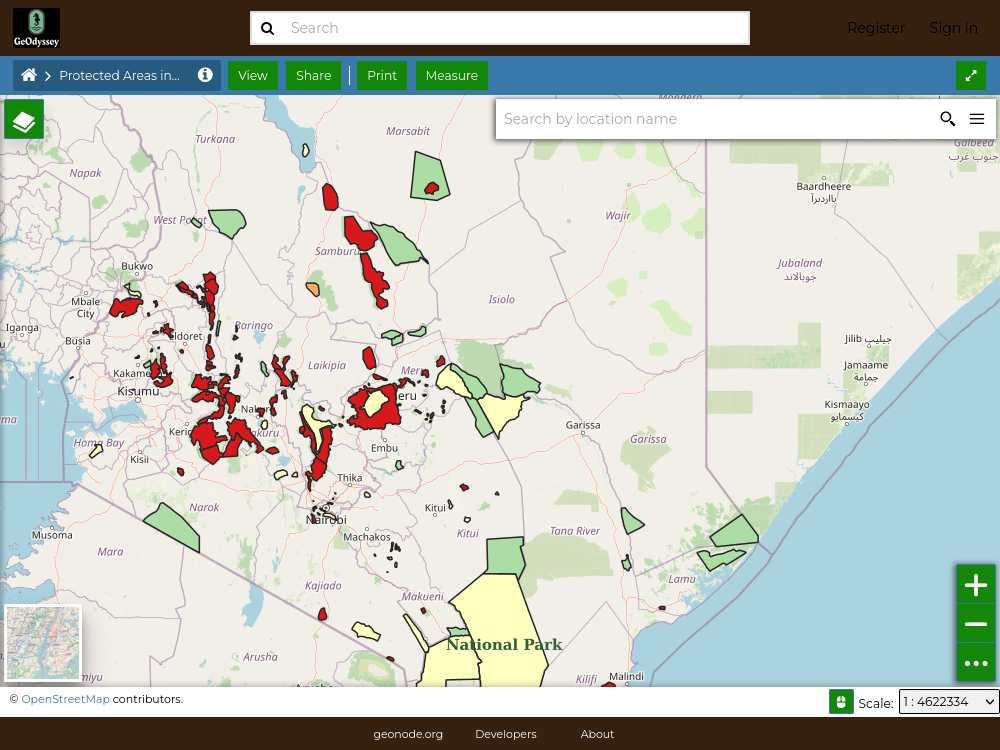The height and width of the screenshot is (750, 1000).
Task: Click the Print button
Action: [x=382, y=75]
